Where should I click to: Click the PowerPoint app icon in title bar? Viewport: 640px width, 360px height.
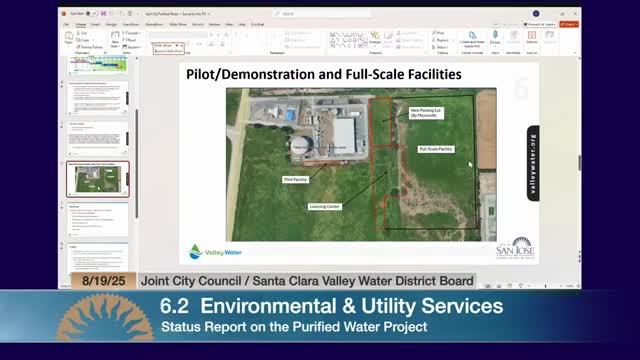tap(64, 13)
